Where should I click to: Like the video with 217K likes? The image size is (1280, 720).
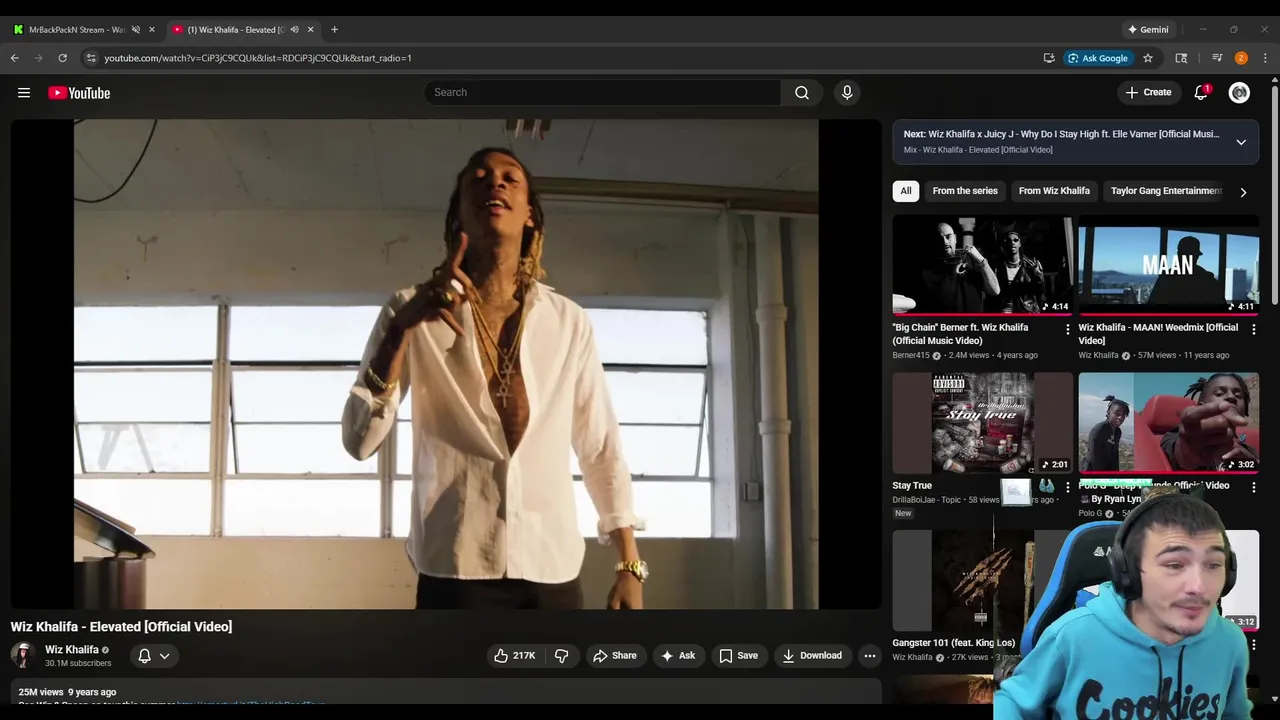[514, 655]
